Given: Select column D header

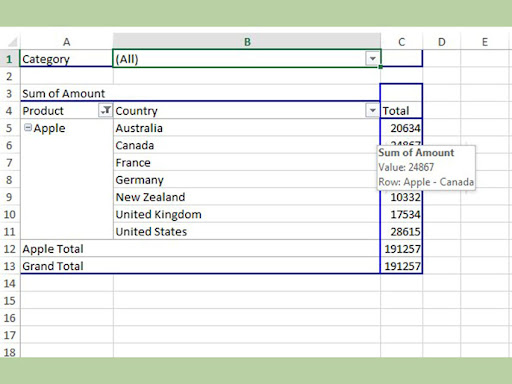Looking at the screenshot, I should coord(442,42).
